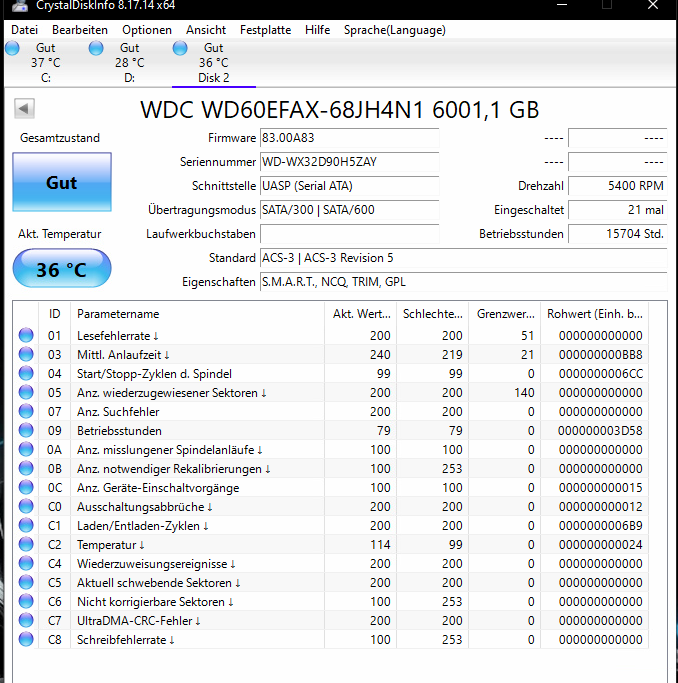Viewport: 678px width, 683px height.
Task: Select the raw value 0000000006B9
Action: [x=600, y=526]
